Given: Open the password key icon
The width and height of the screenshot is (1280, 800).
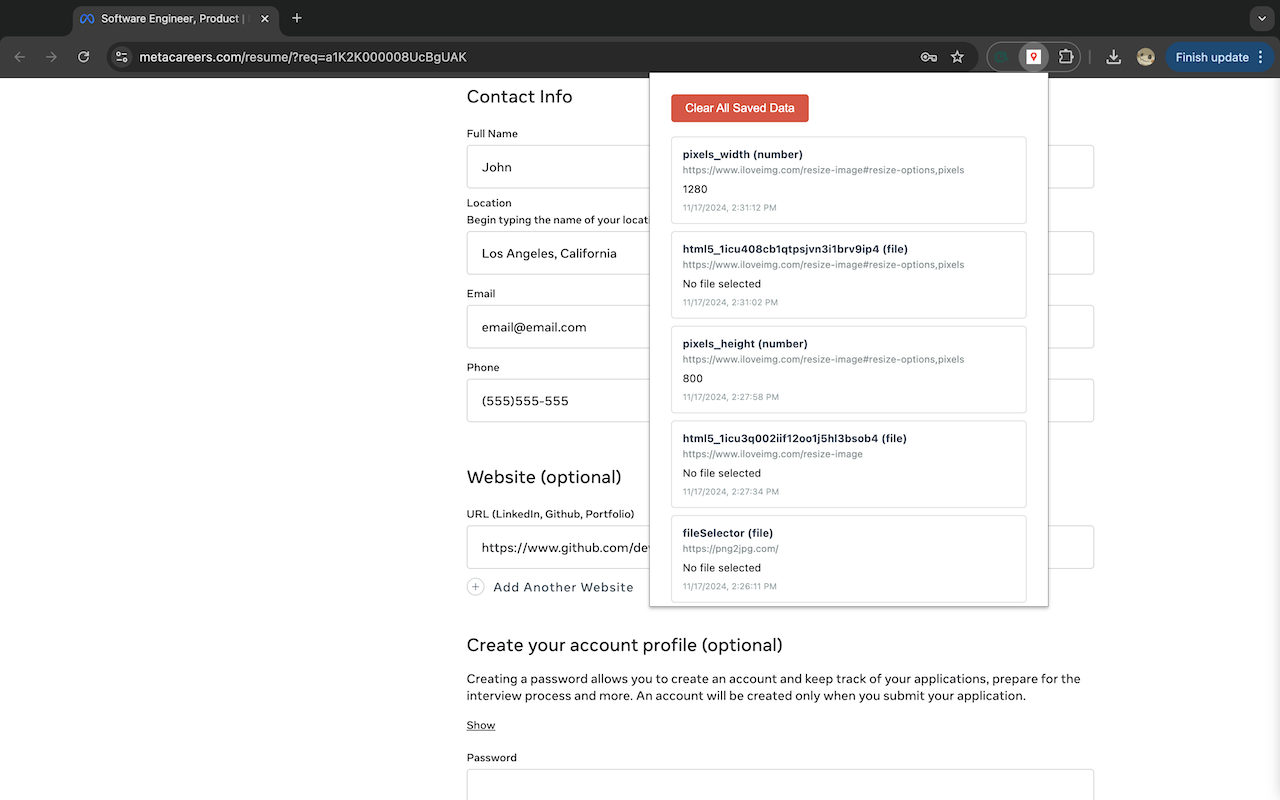Looking at the screenshot, I should tap(928, 57).
